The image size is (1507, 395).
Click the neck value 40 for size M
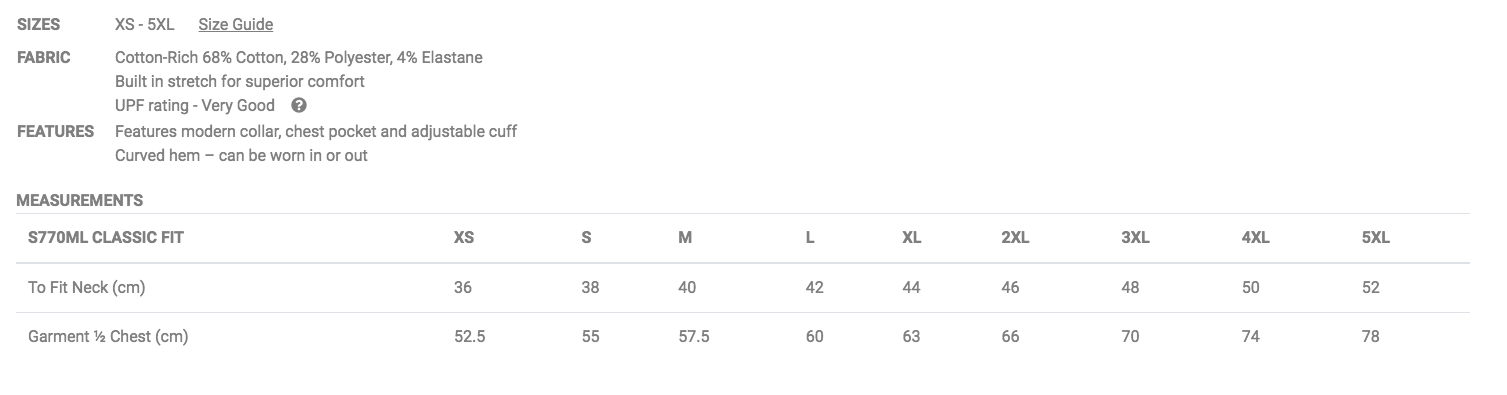pyautogui.click(x=687, y=288)
